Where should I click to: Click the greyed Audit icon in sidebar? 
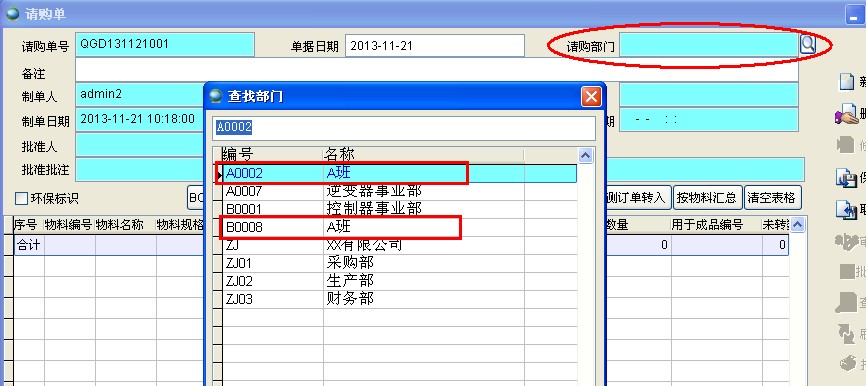tap(846, 241)
